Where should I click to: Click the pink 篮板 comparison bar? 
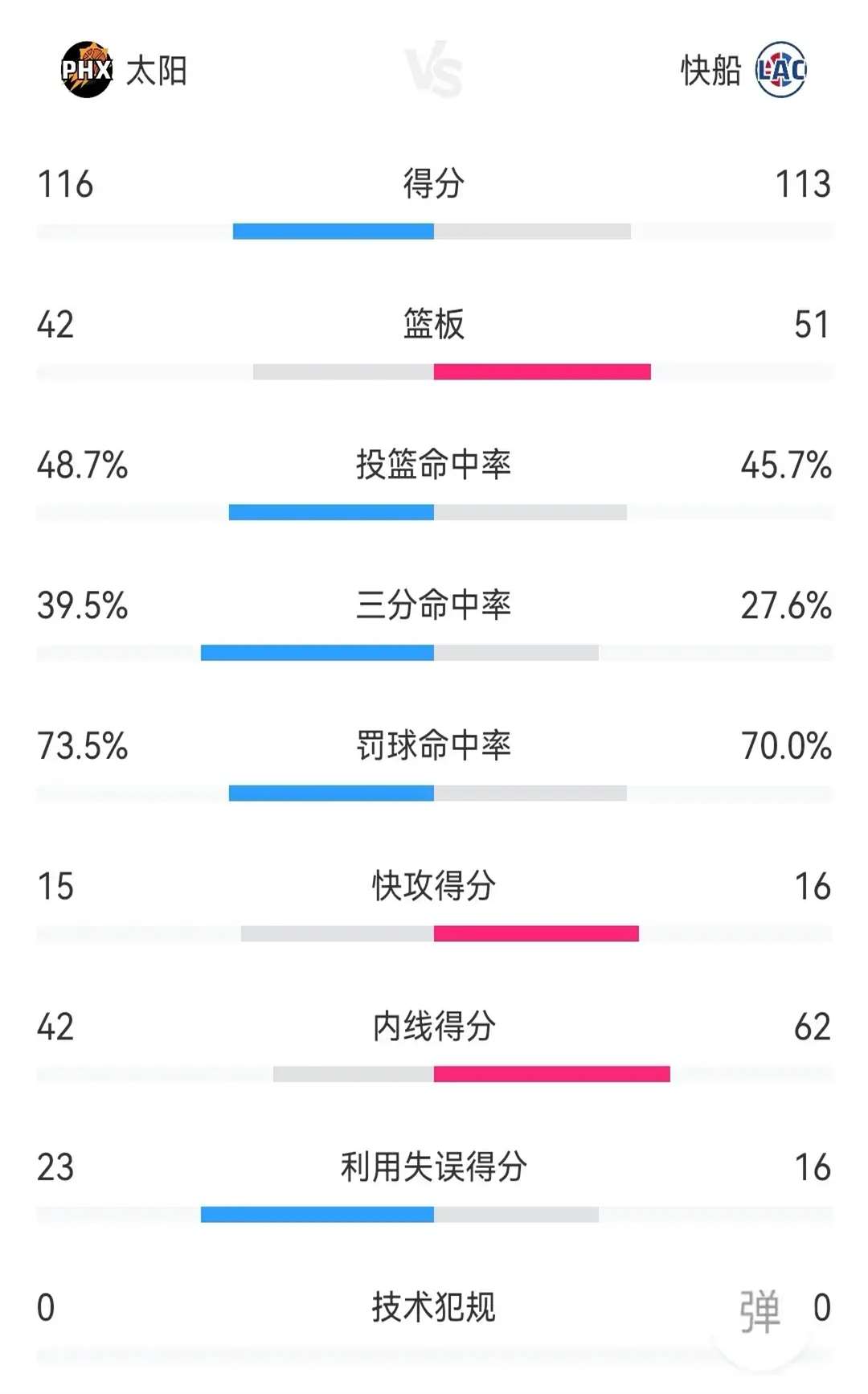pyautogui.click(x=542, y=371)
